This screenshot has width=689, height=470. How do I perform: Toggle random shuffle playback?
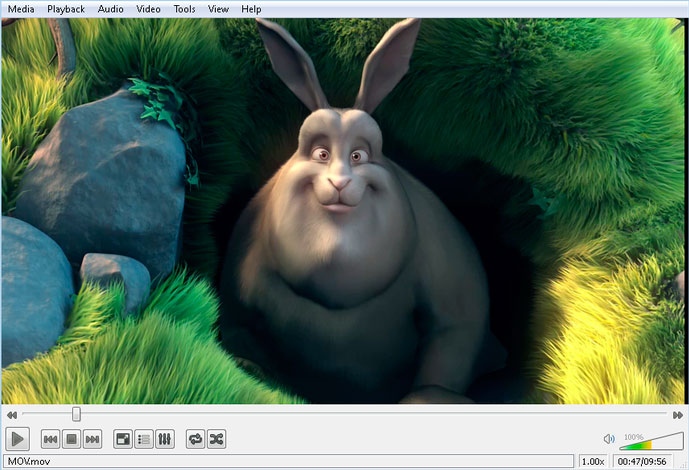tap(217, 439)
